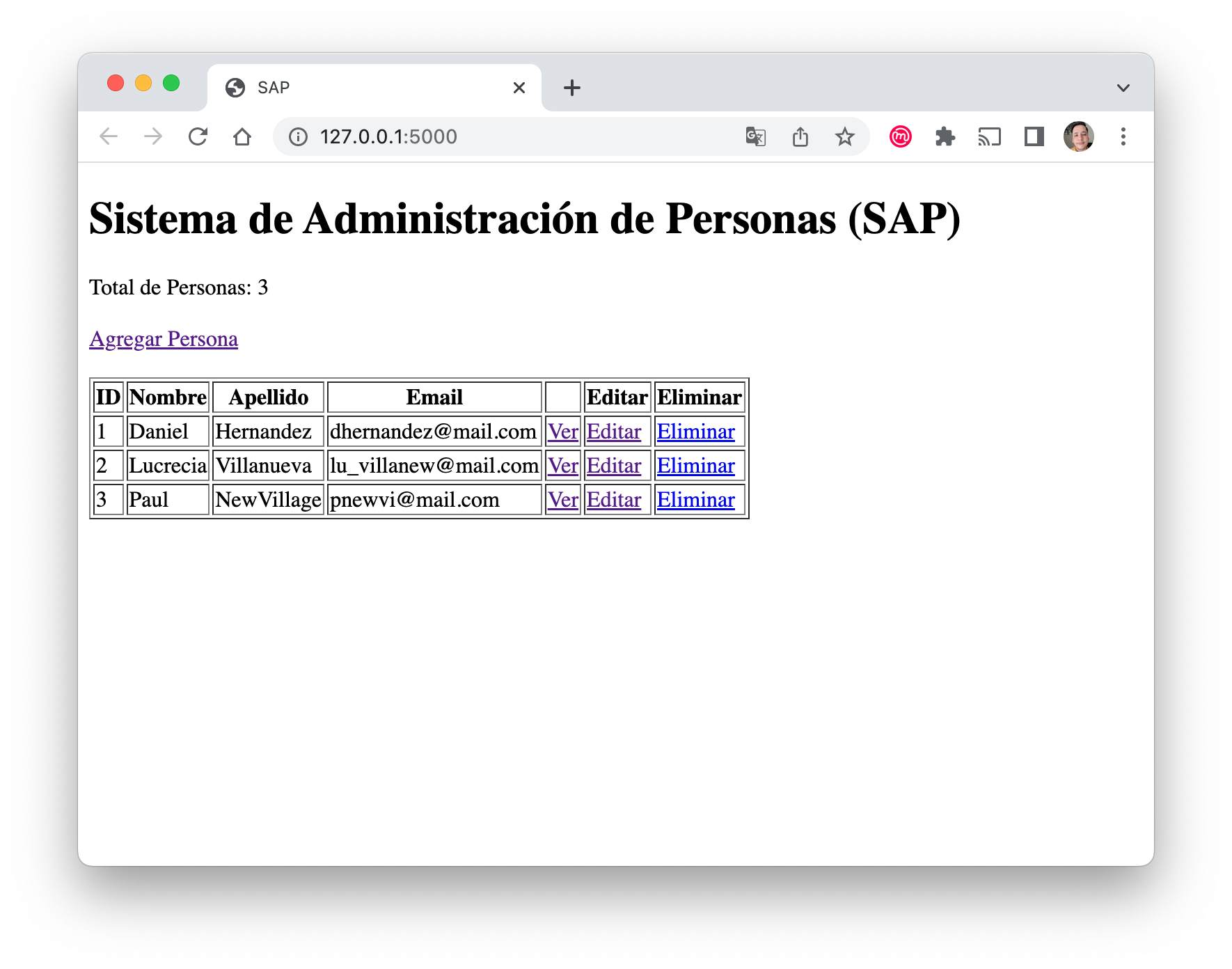Bookmark the page with the star icon
Viewport: 1232px width, 969px height.
coord(845,136)
